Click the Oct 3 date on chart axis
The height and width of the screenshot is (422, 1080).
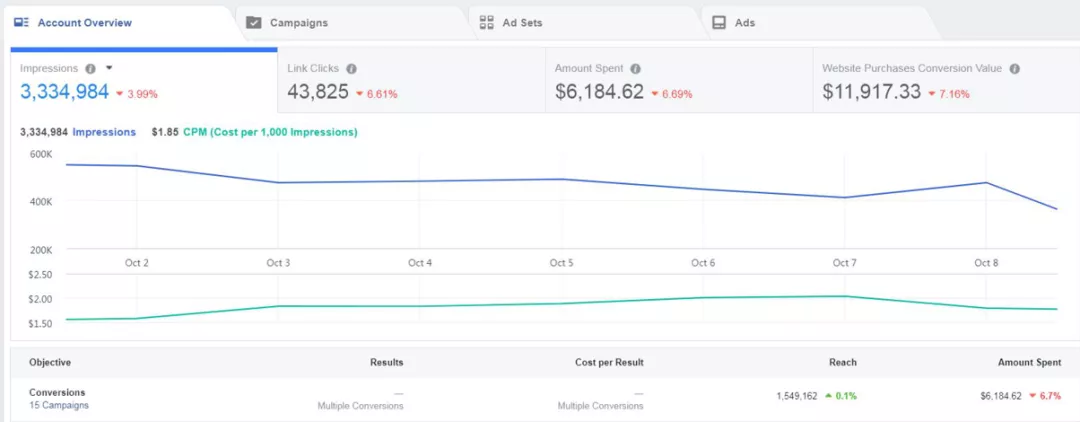coord(278,263)
